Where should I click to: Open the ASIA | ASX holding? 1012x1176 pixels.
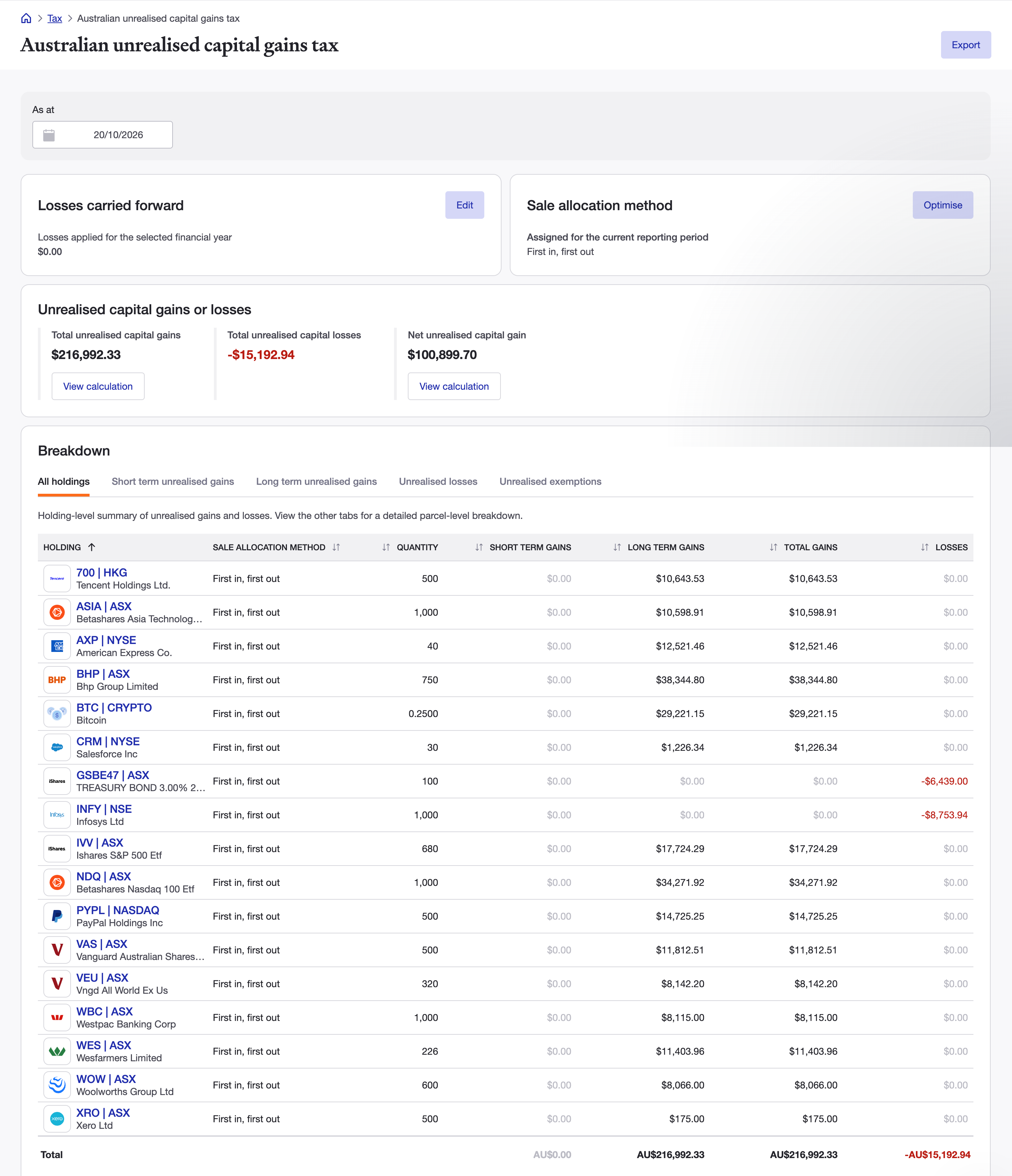pos(104,606)
